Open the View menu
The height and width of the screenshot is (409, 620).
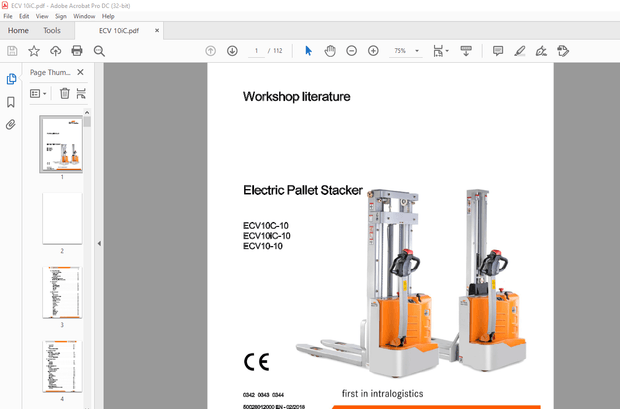[42, 16]
